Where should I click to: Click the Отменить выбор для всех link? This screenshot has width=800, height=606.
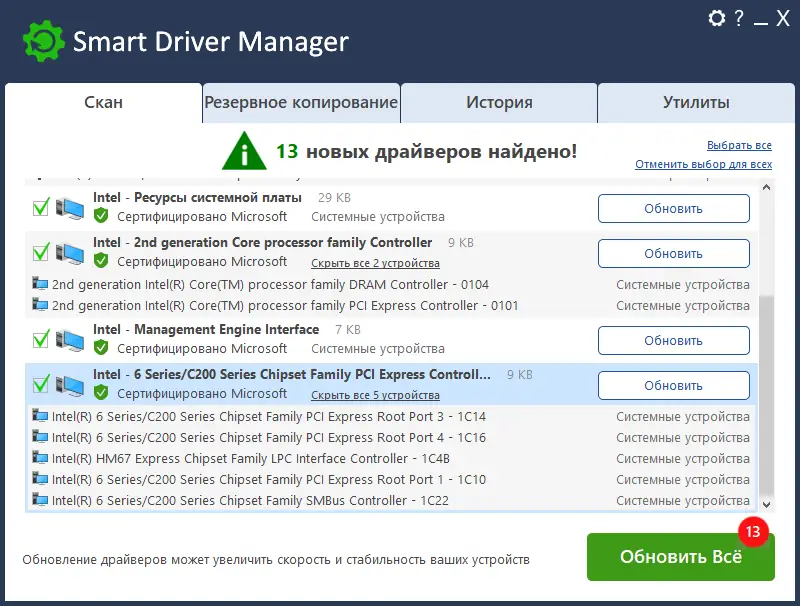click(x=703, y=164)
